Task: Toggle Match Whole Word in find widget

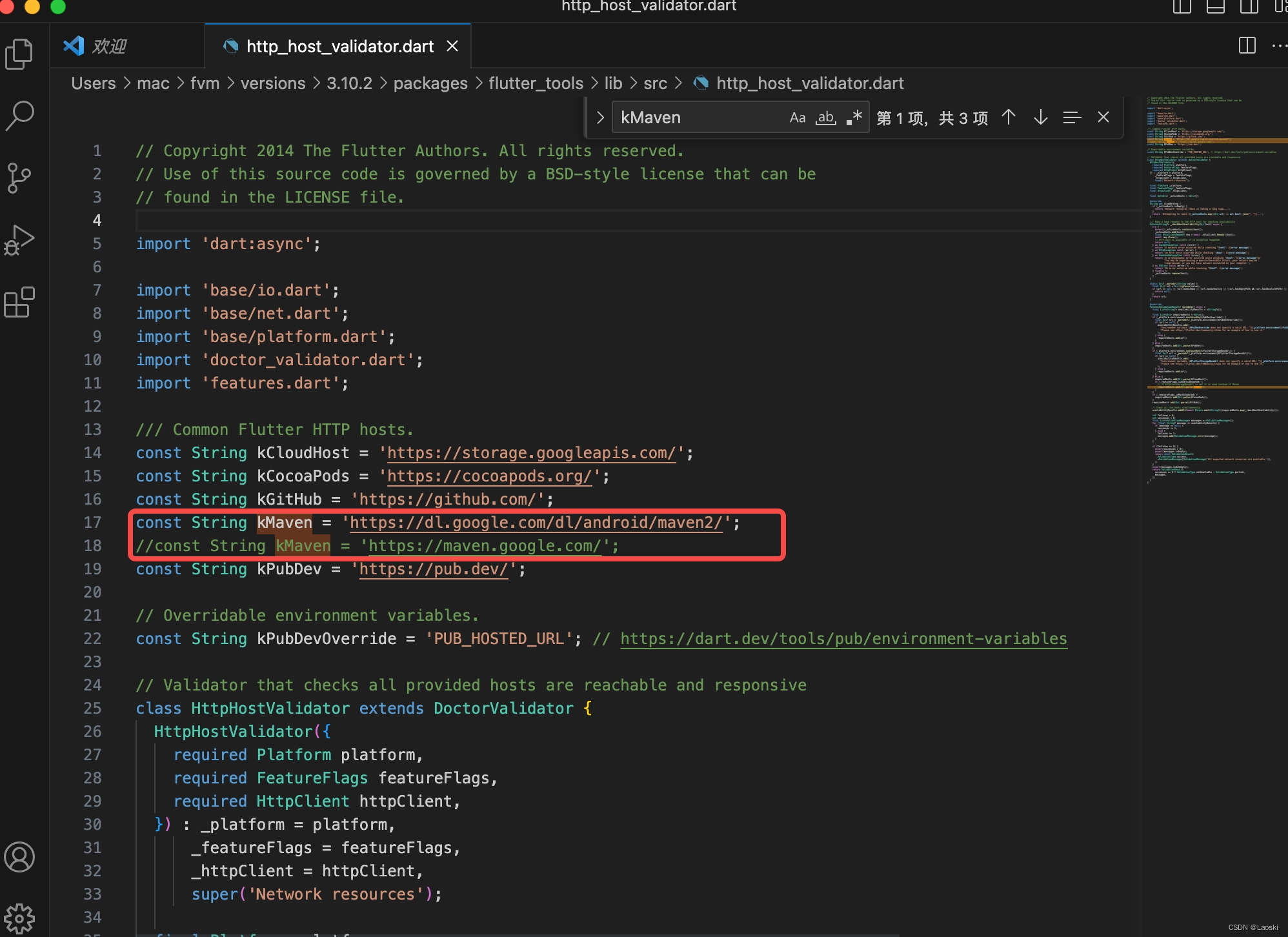Action: [x=826, y=117]
